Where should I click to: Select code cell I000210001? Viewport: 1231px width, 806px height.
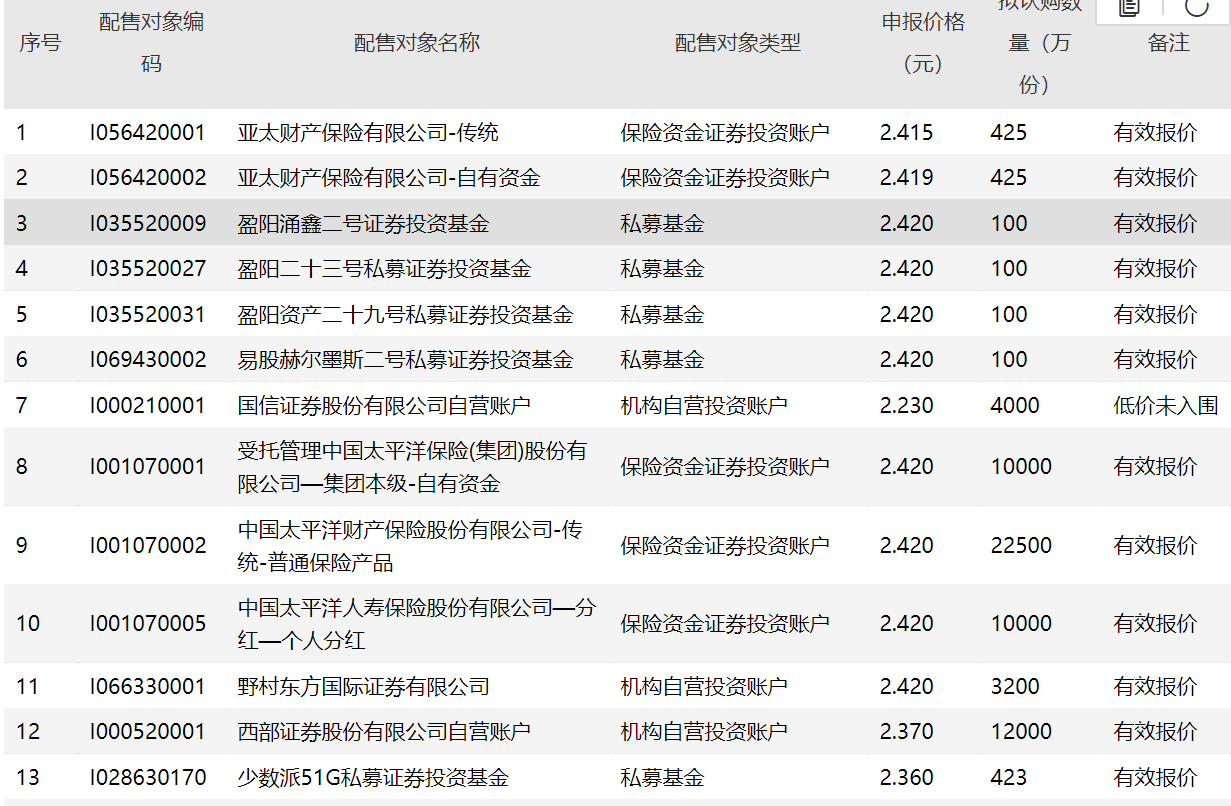point(147,405)
